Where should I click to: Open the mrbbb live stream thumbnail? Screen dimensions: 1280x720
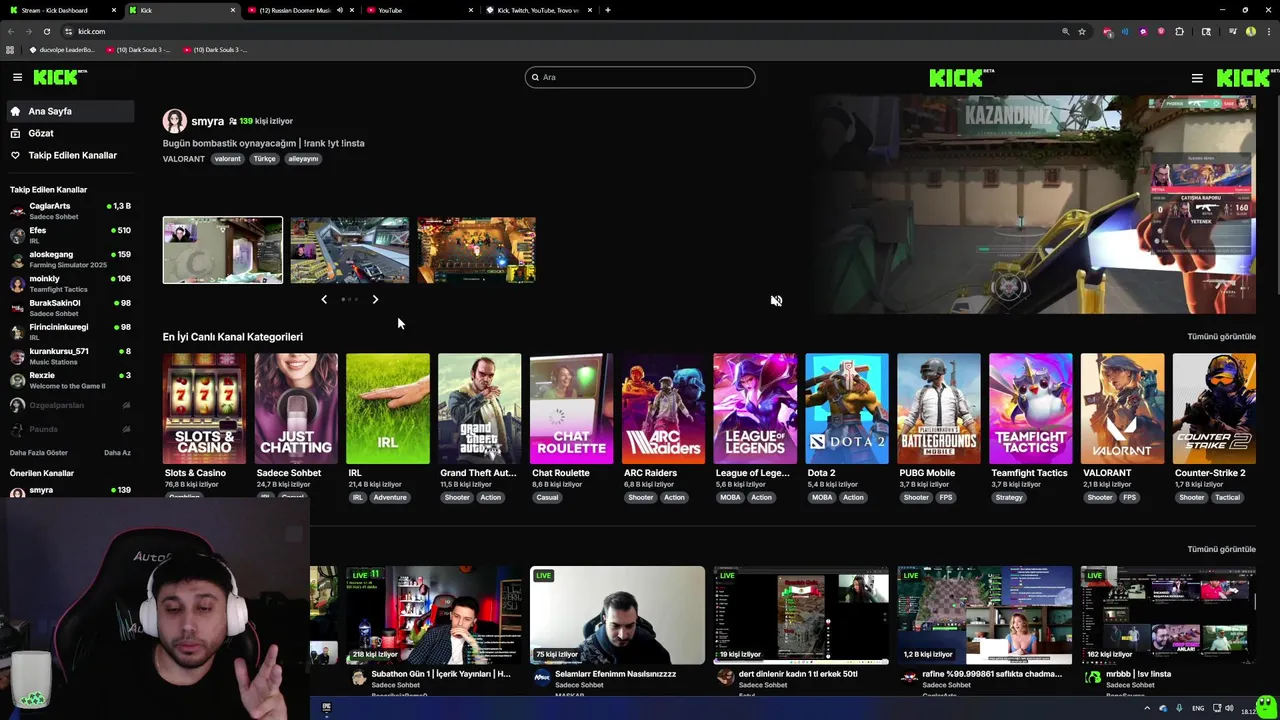coord(1168,615)
